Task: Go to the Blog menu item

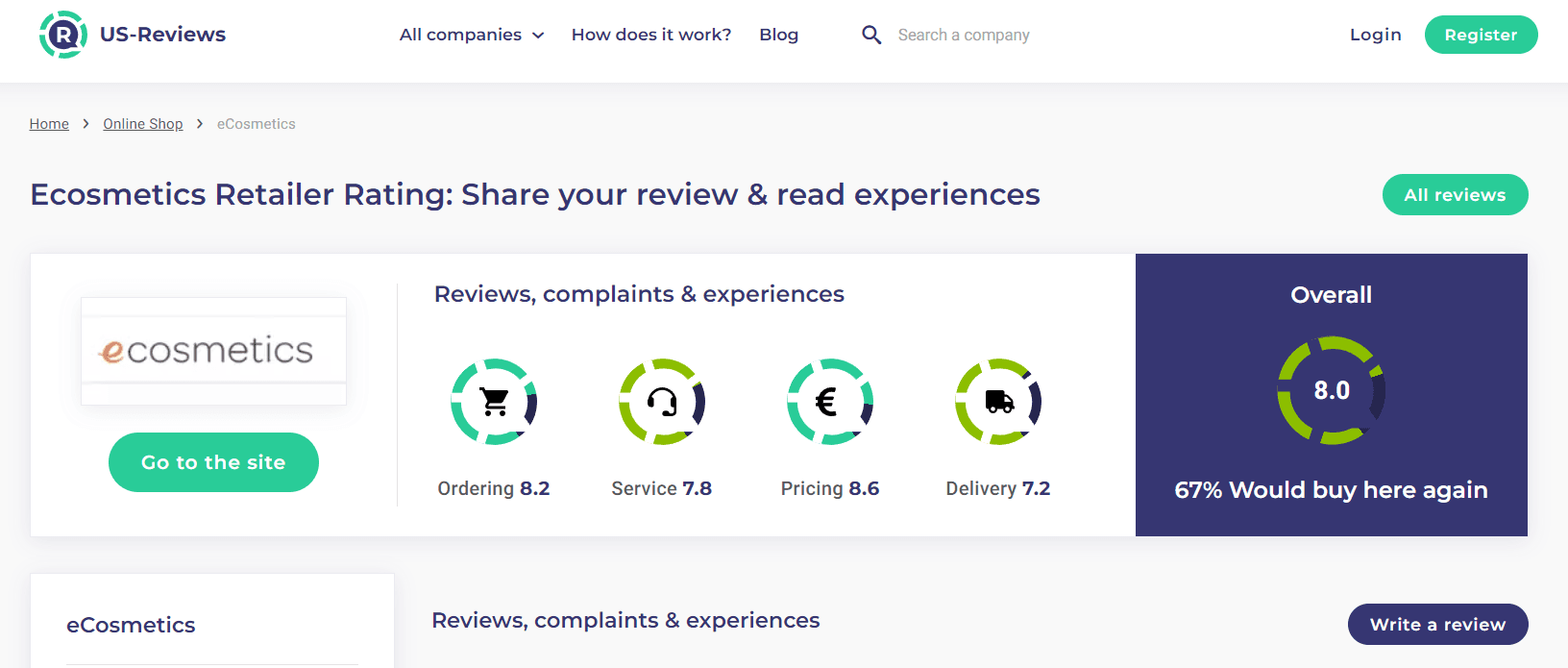Action: 778,35
